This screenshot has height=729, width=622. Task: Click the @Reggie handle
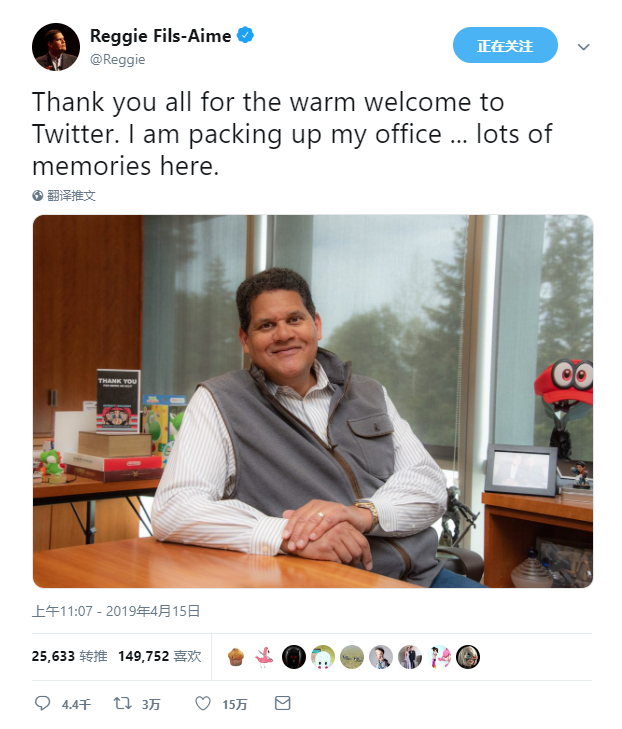[x=118, y=59]
